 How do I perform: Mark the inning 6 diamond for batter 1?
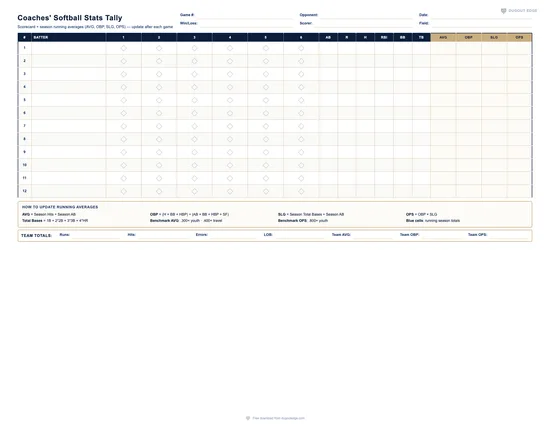301,48
